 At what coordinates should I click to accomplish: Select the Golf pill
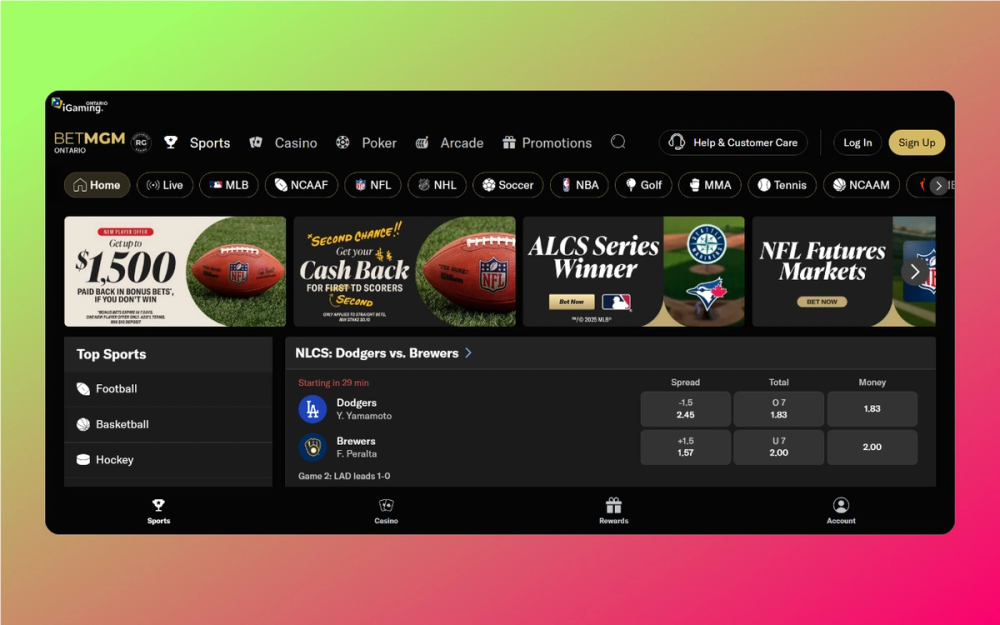pos(643,185)
